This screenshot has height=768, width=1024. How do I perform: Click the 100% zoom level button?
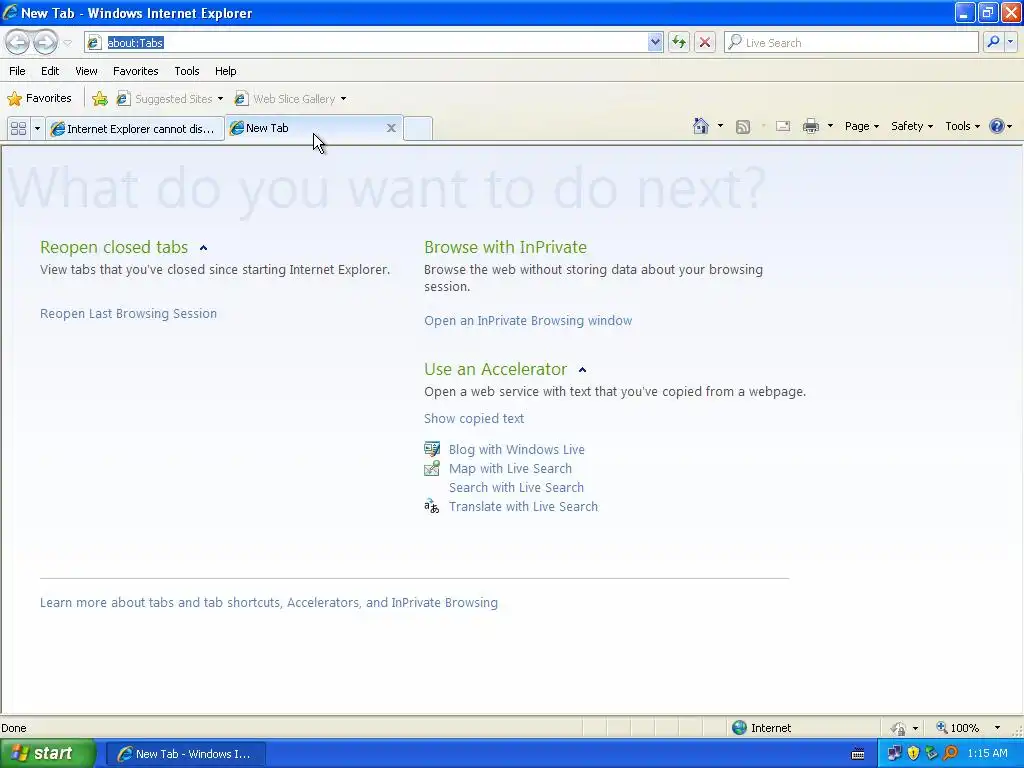coord(957,728)
